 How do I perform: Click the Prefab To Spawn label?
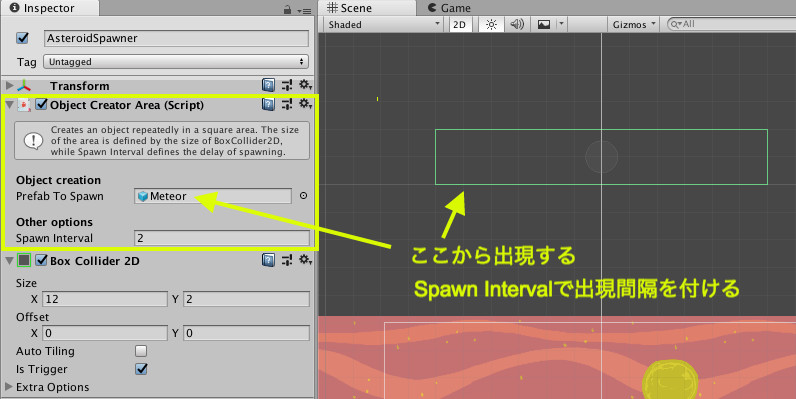pyautogui.click(x=60, y=196)
